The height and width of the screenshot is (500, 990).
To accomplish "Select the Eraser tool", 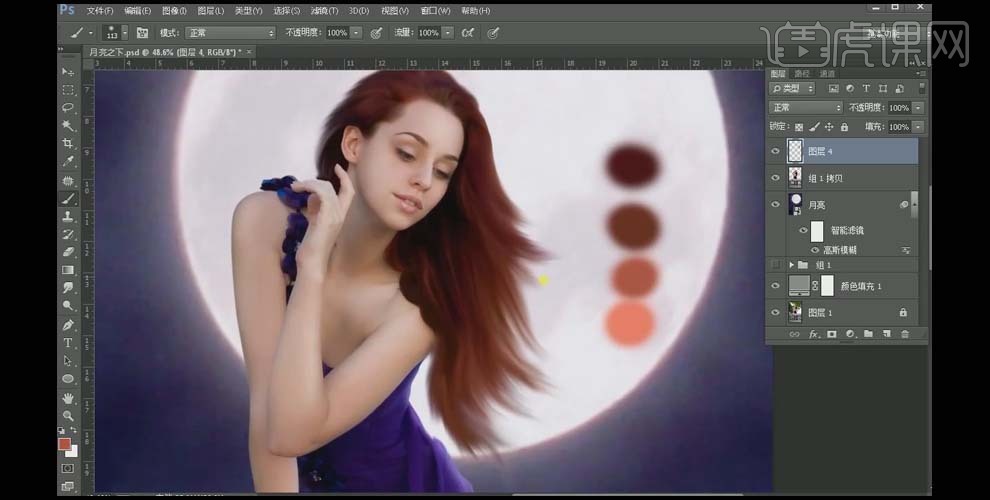I will point(68,252).
